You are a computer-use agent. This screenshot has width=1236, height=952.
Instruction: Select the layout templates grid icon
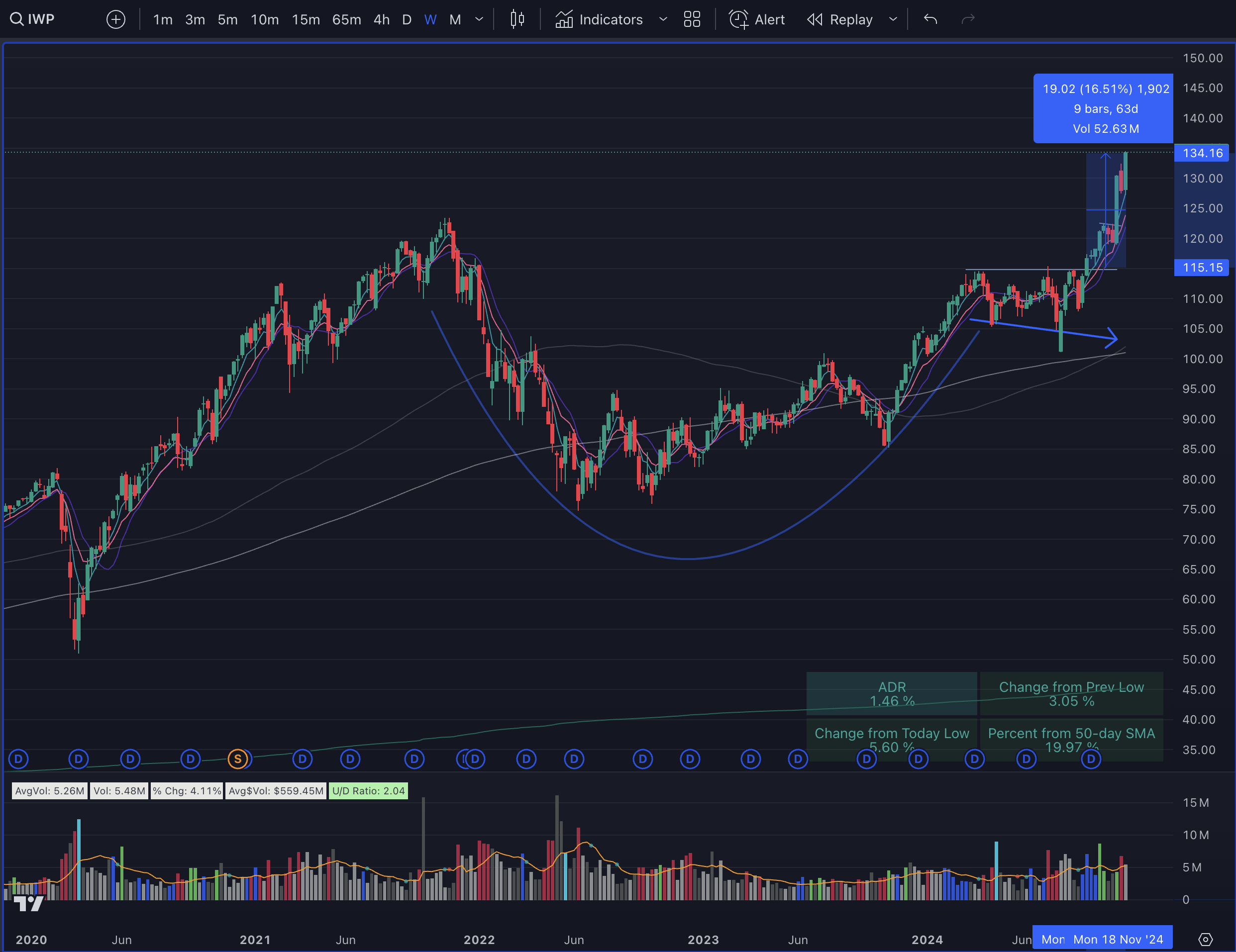[x=692, y=19]
